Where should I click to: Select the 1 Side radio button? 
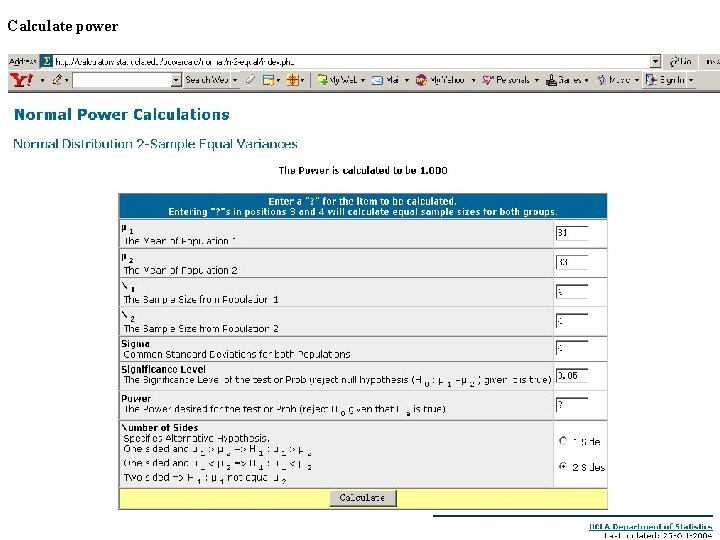click(563, 441)
